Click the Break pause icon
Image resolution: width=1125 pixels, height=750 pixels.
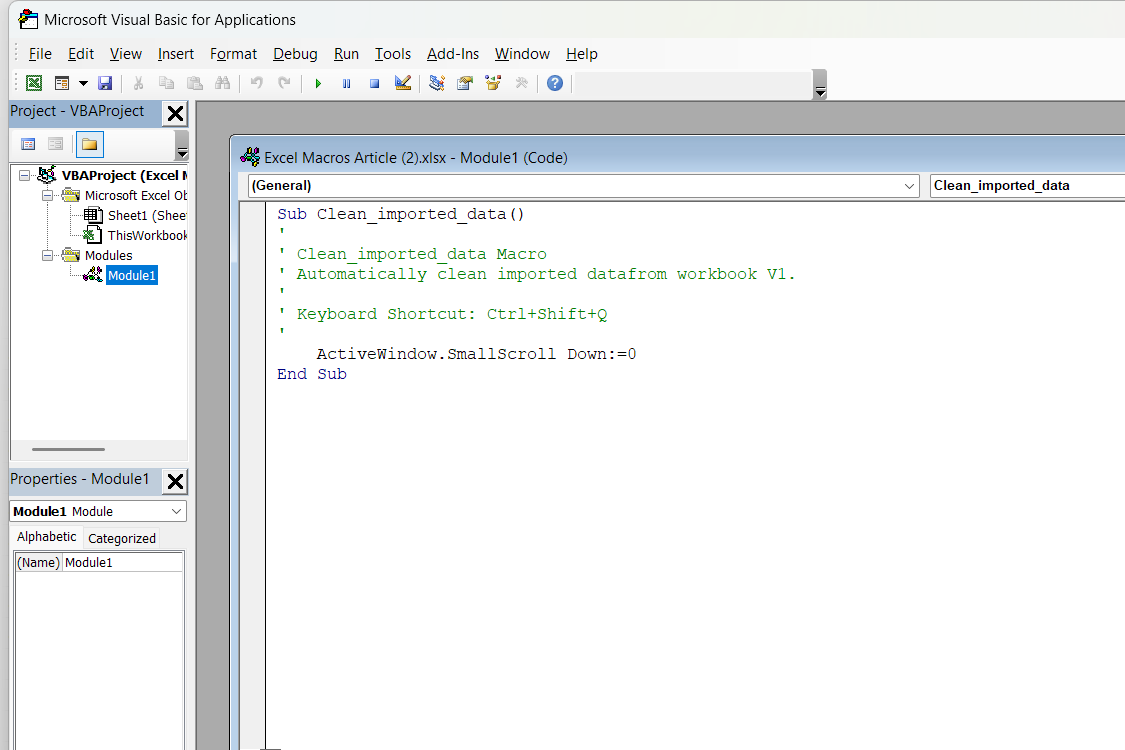tap(347, 84)
